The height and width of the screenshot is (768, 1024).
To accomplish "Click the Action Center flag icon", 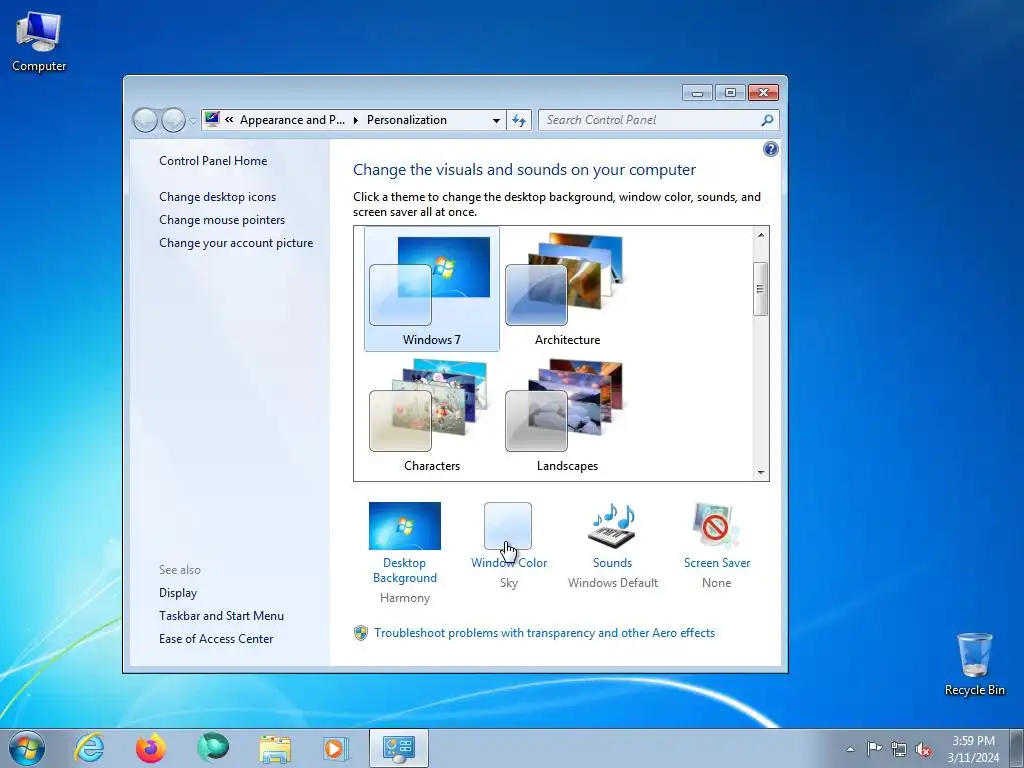I will click(874, 749).
